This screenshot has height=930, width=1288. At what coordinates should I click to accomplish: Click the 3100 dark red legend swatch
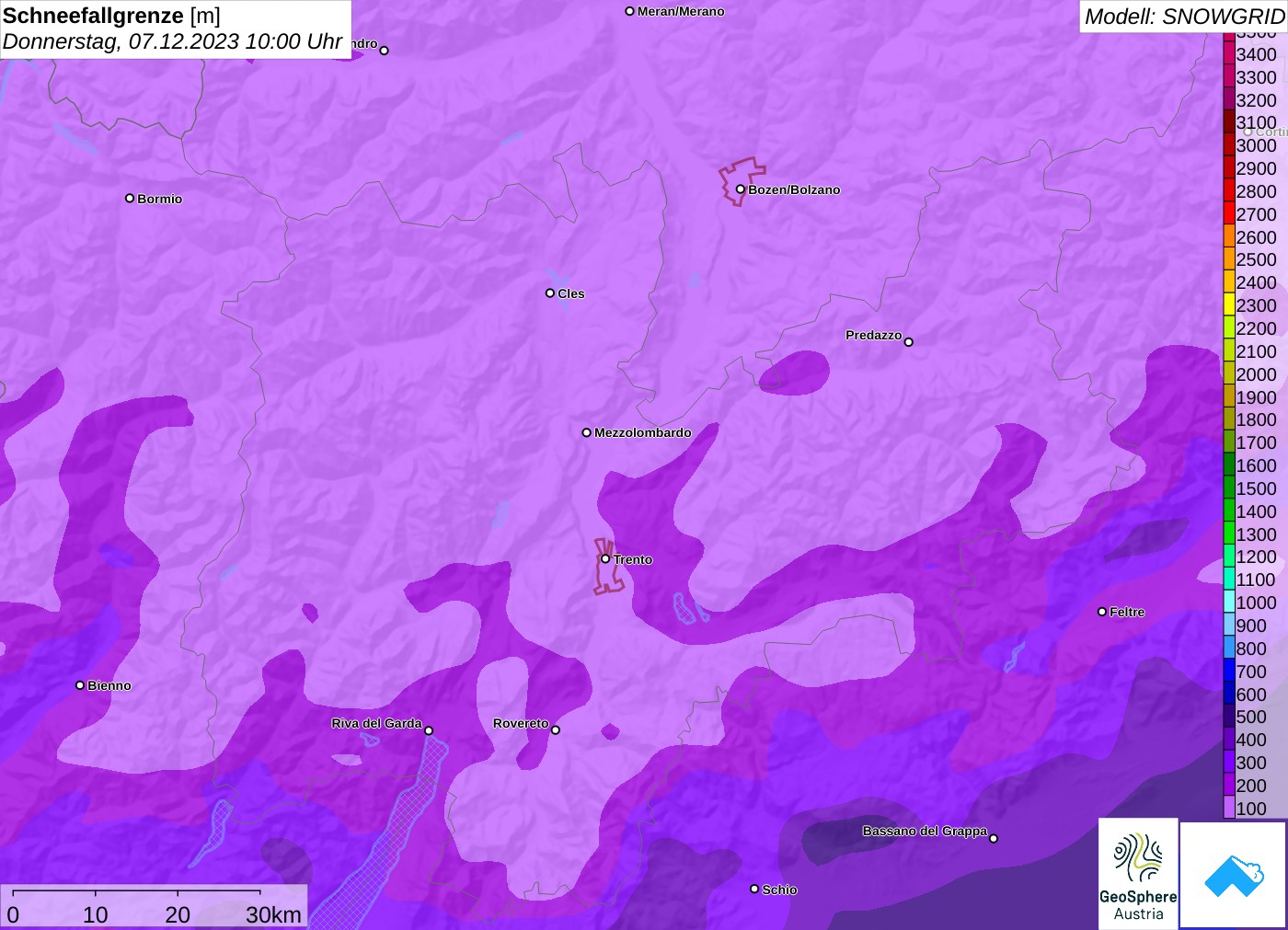(1229, 122)
